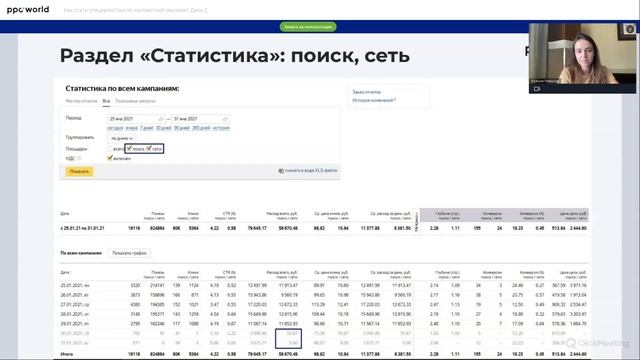Screen dimensions: 640x360
Task: Choose the '30 дней' period link
Action: pos(163,128)
